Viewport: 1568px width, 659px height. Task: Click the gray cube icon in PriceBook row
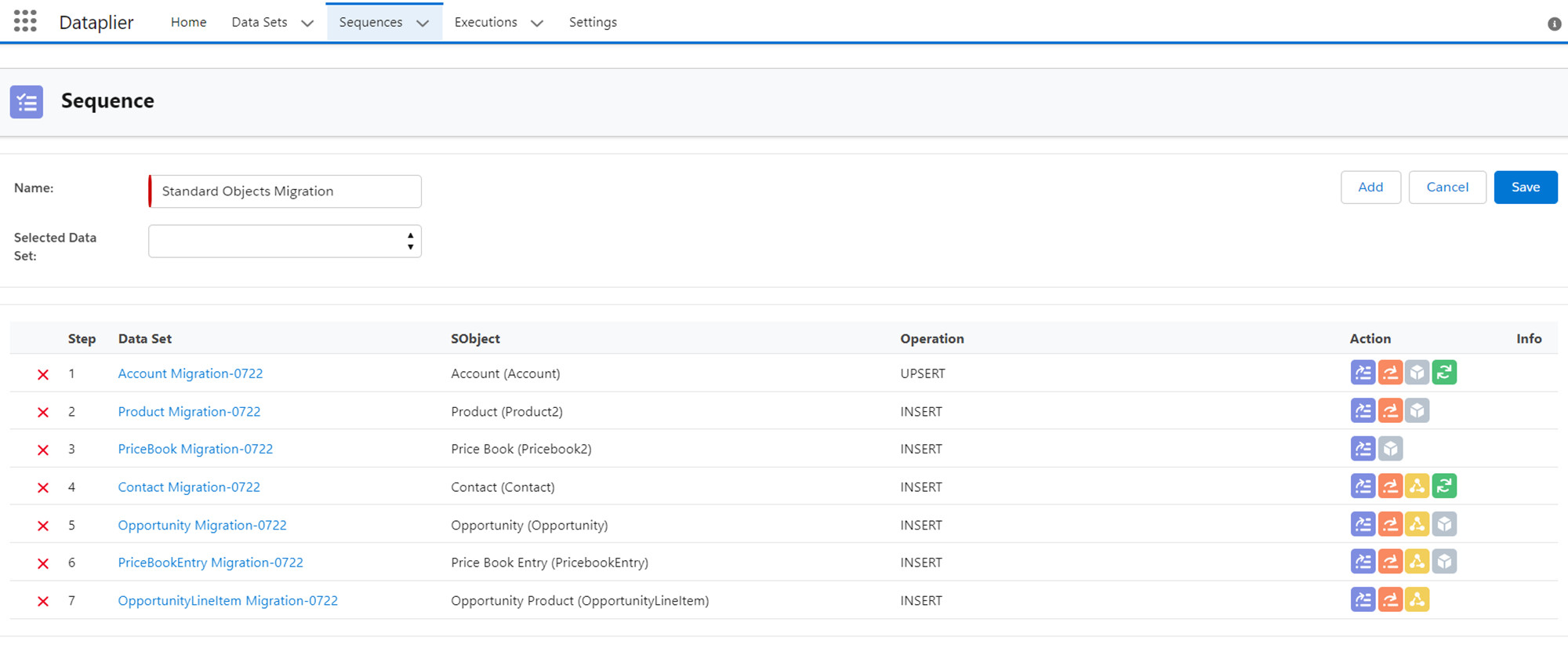click(x=1390, y=449)
